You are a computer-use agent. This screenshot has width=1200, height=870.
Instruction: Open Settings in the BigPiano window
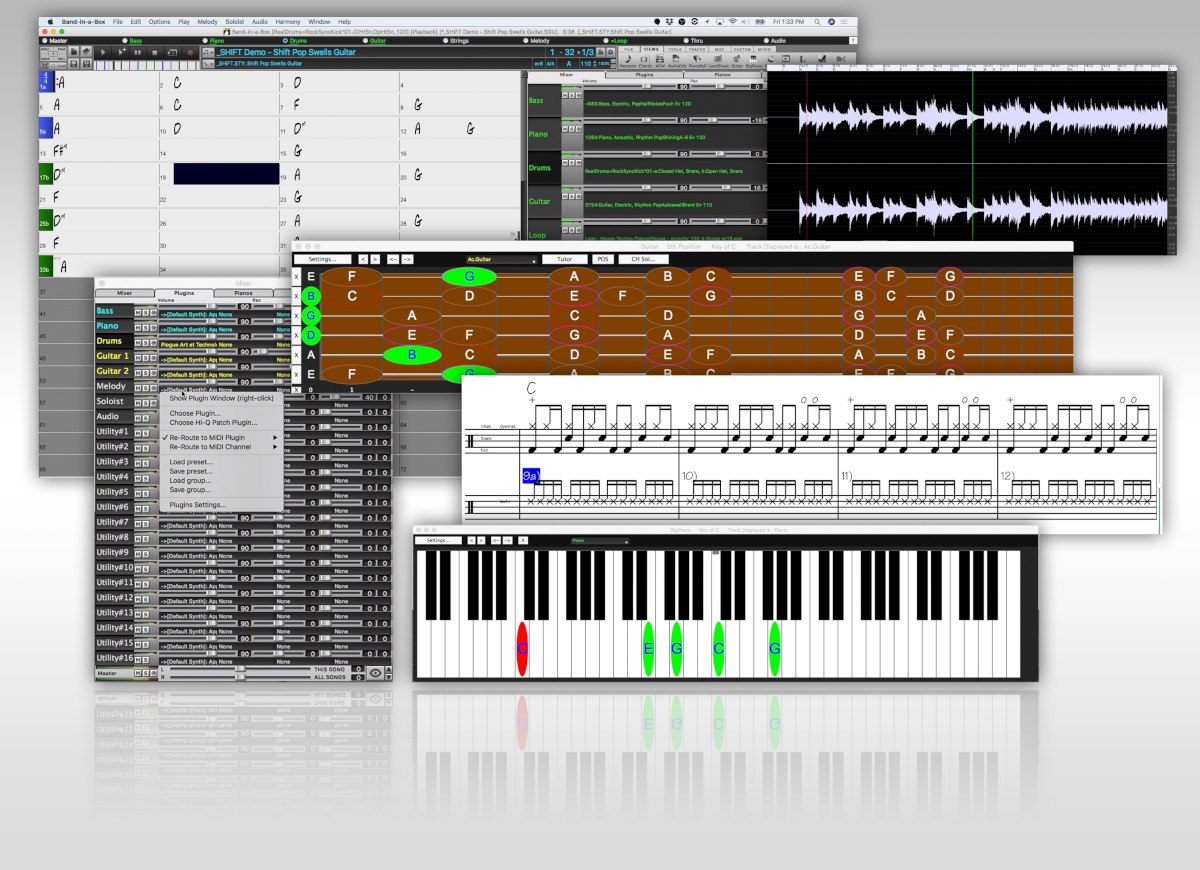click(438, 540)
